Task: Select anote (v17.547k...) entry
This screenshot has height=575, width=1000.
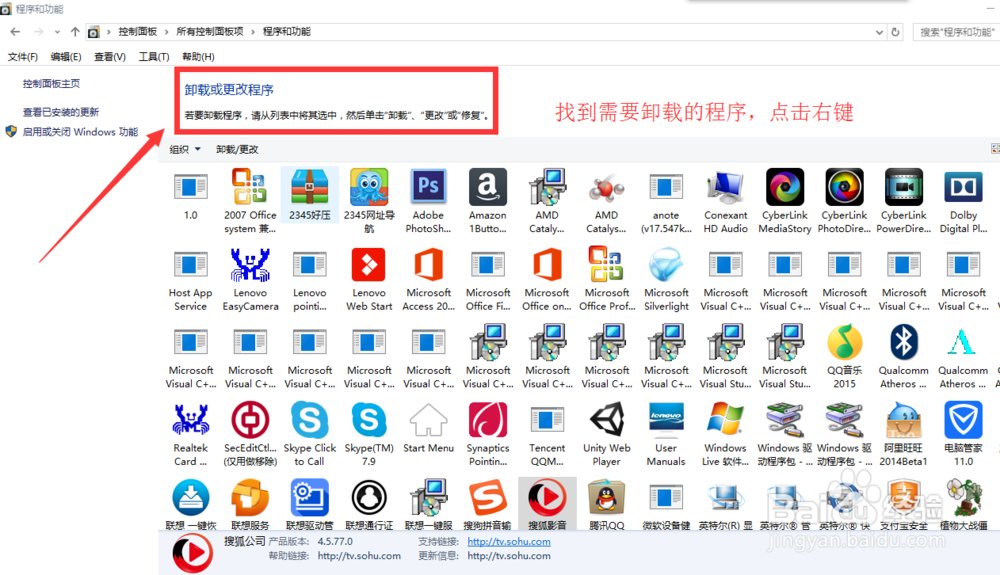Action: [666, 201]
